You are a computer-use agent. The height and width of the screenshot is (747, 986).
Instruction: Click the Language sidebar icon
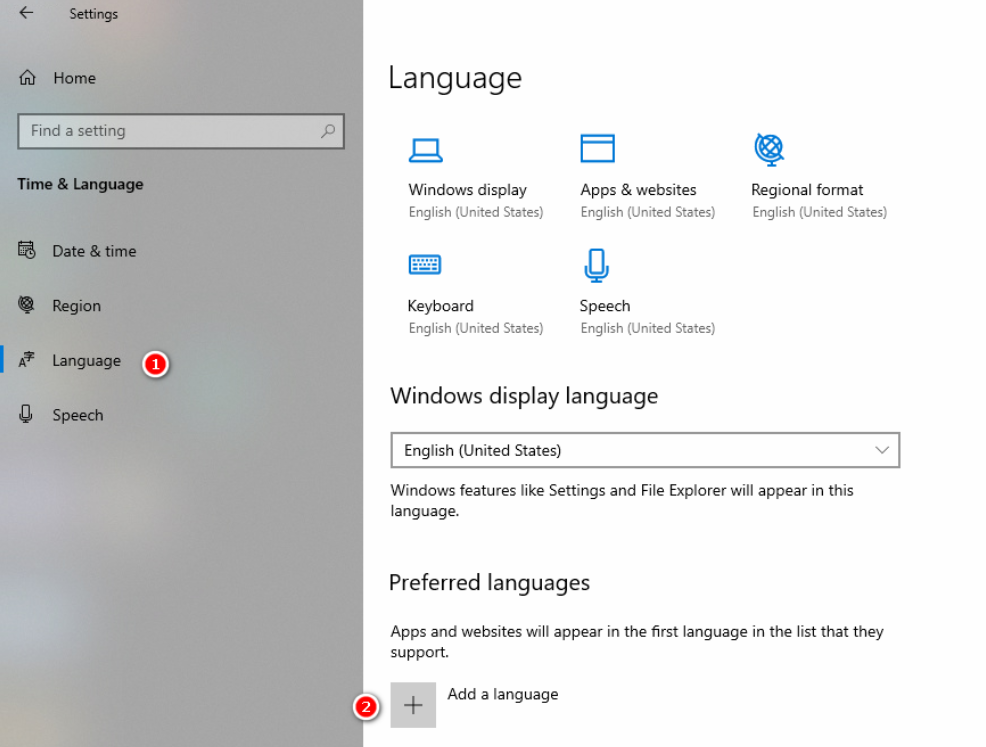point(26,359)
